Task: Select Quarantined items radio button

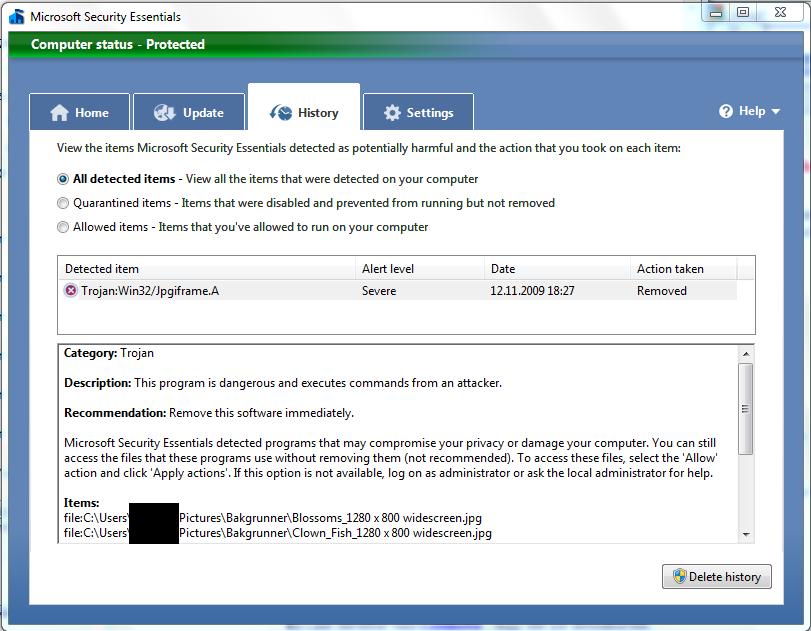Action: pyautogui.click(x=63, y=203)
